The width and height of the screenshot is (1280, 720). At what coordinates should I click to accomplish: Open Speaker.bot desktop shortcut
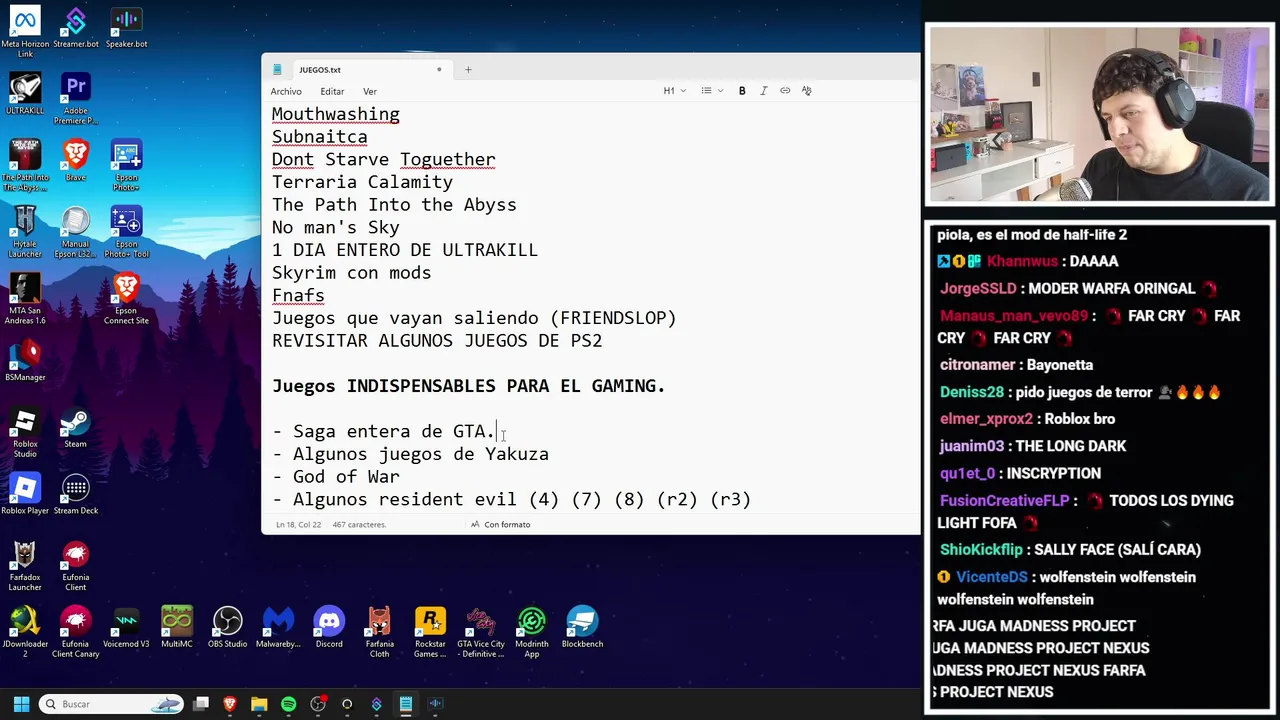coord(126,28)
